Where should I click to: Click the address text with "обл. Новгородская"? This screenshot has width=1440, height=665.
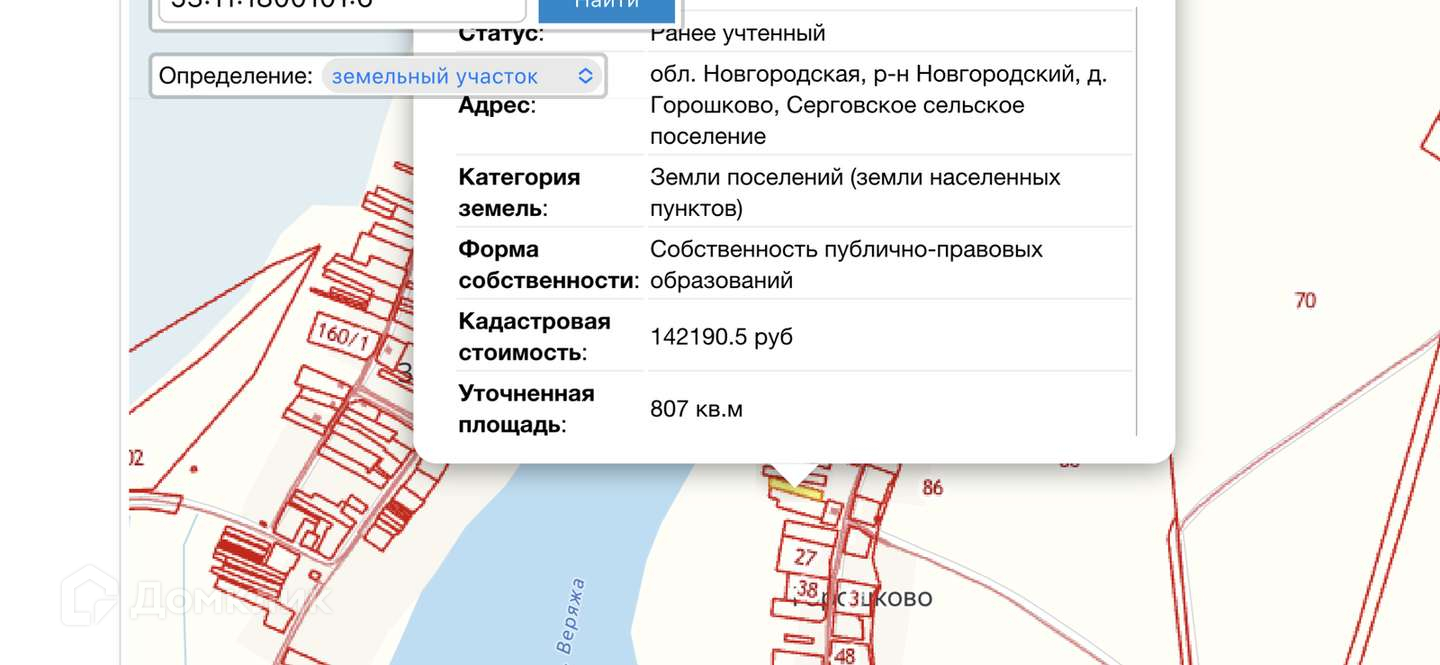878,105
